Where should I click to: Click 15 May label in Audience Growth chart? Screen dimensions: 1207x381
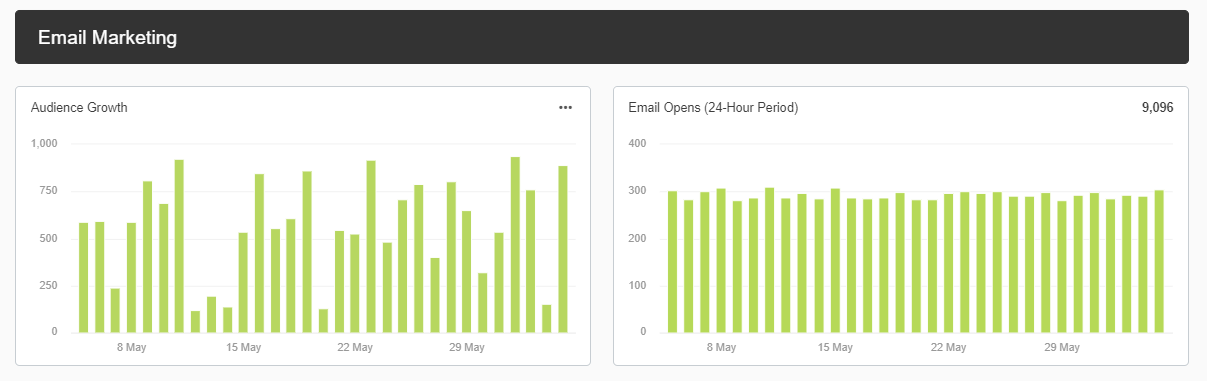[243, 348]
